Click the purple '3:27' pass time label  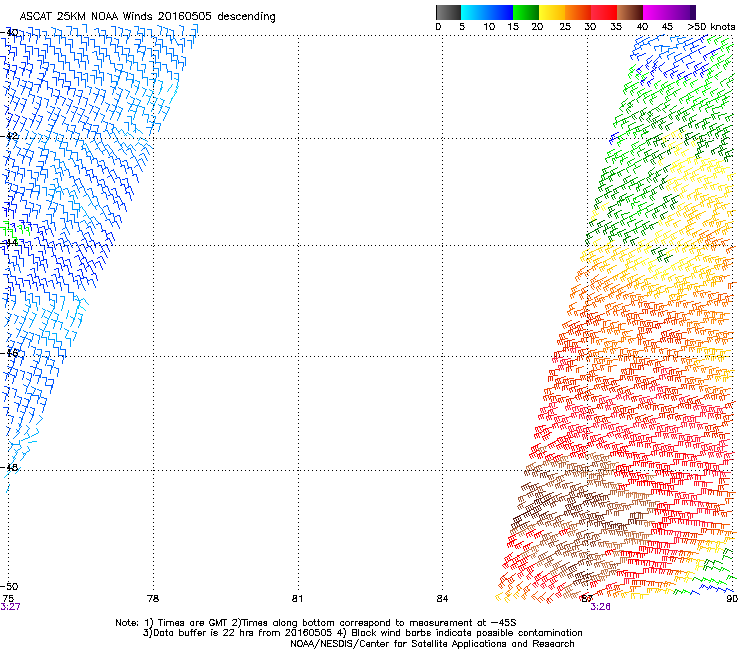[x=10, y=607]
